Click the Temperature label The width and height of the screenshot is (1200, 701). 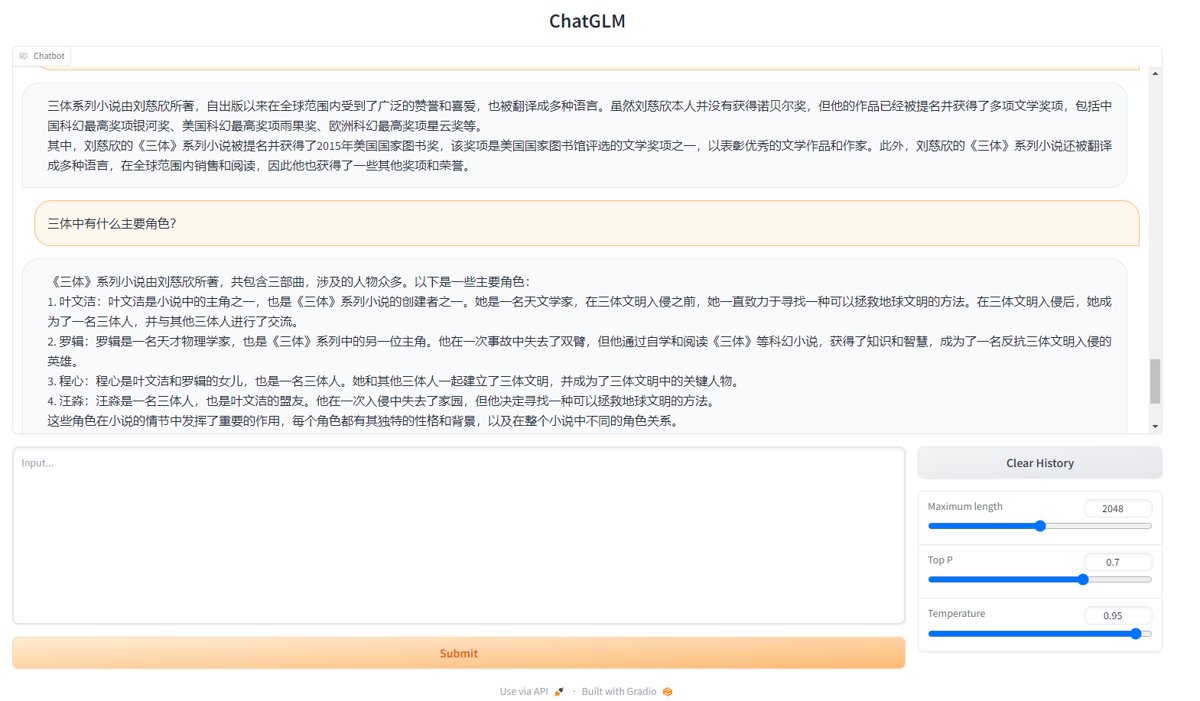pyautogui.click(x=956, y=614)
